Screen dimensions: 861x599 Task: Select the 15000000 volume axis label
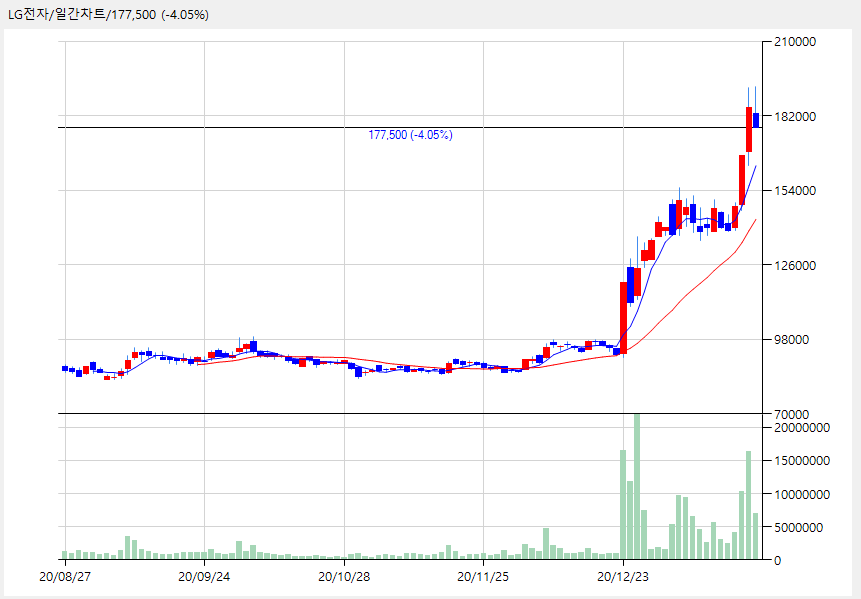point(802,461)
